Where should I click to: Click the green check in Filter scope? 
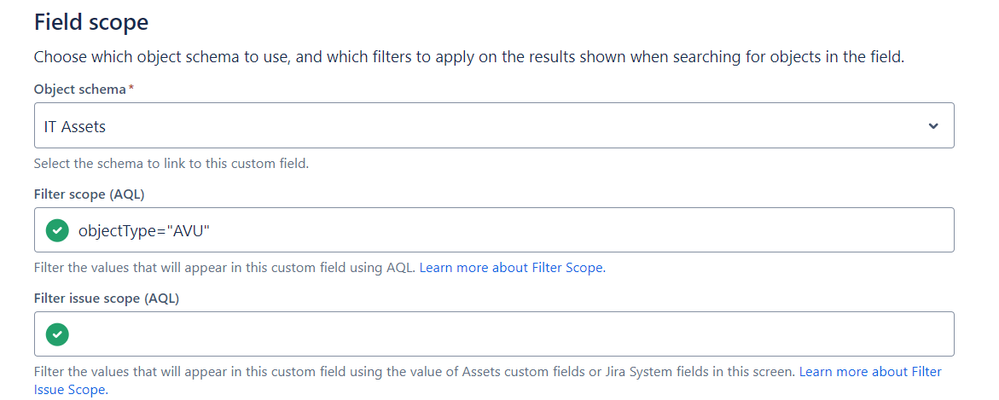point(57,230)
